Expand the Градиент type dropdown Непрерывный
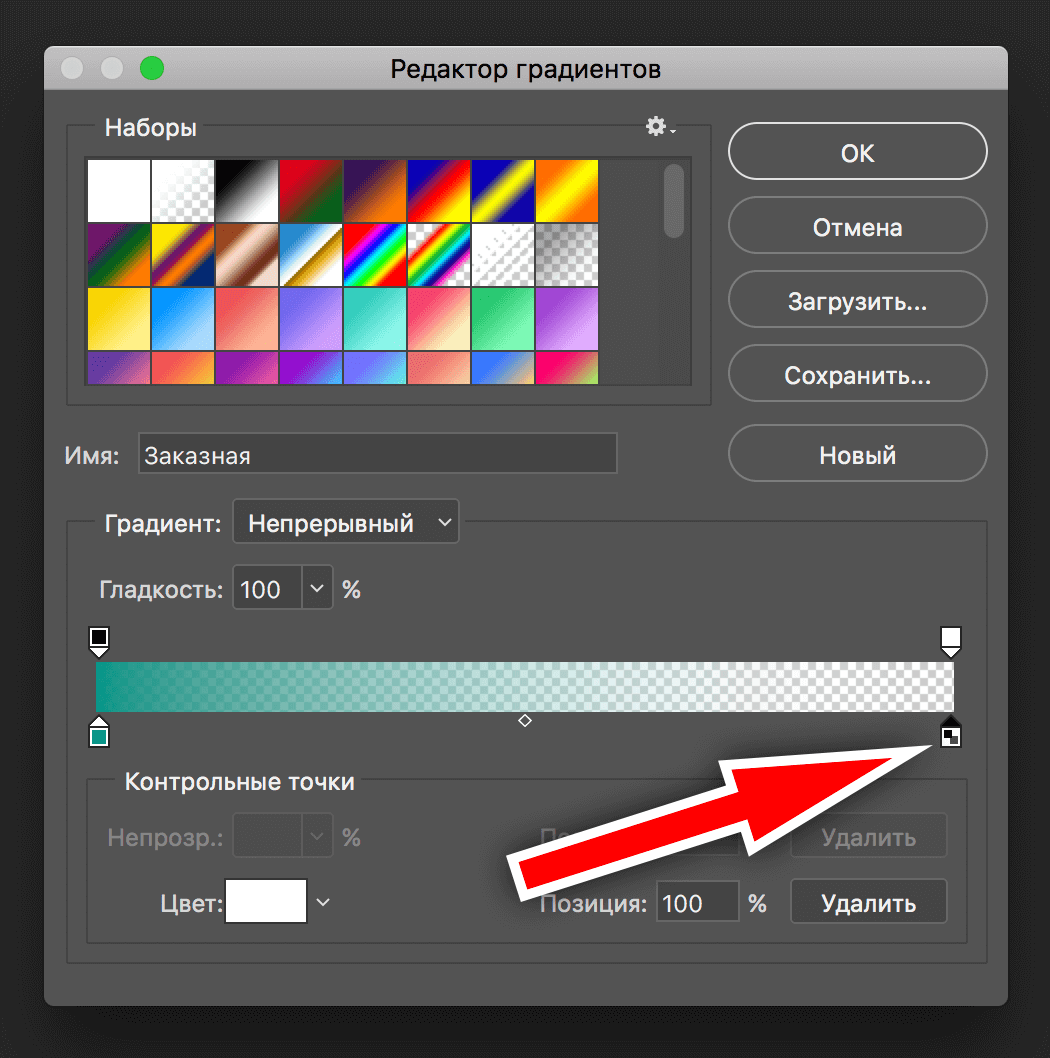 coord(345,523)
